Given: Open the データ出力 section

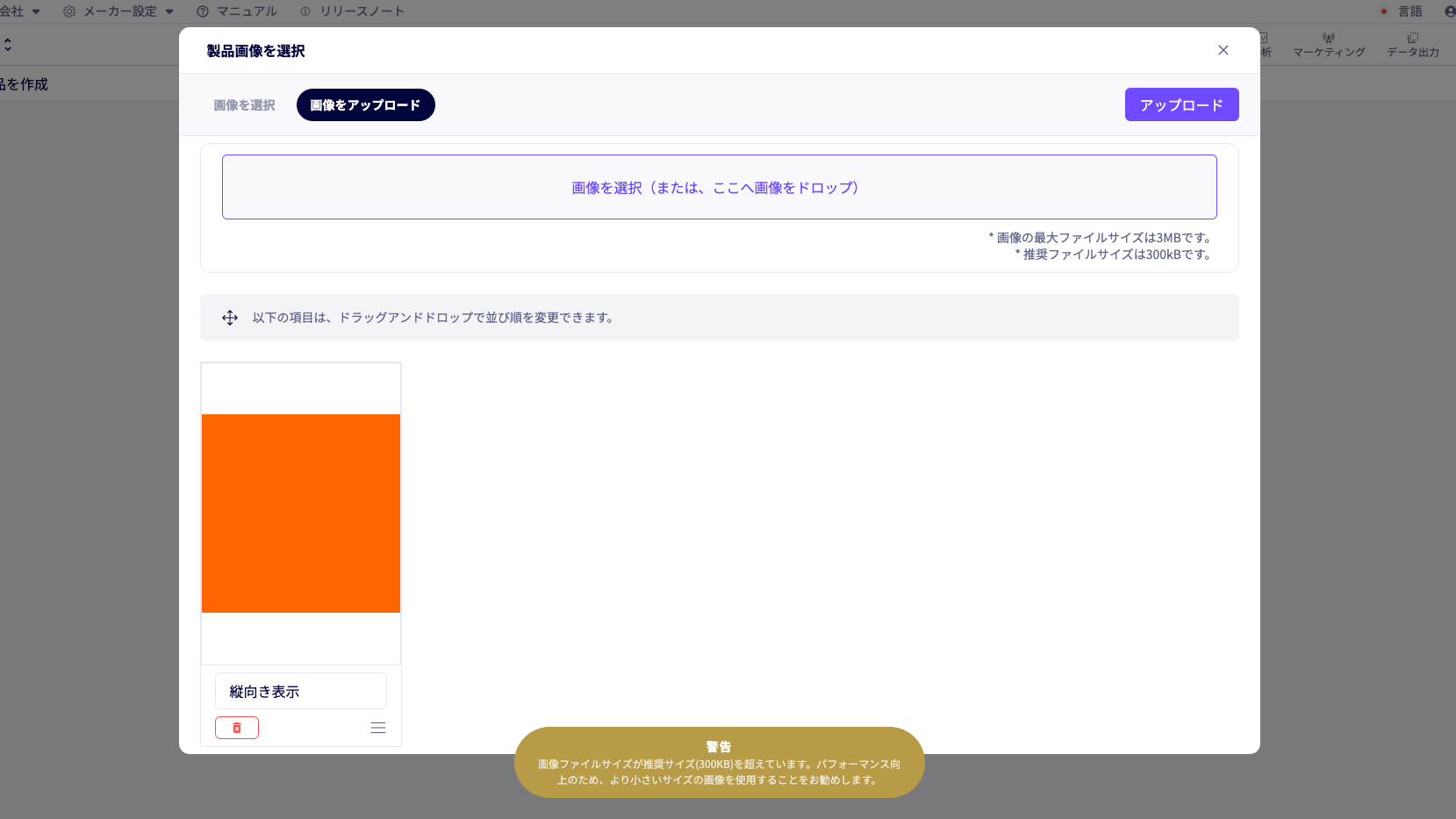Looking at the screenshot, I should click(1413, 45).
